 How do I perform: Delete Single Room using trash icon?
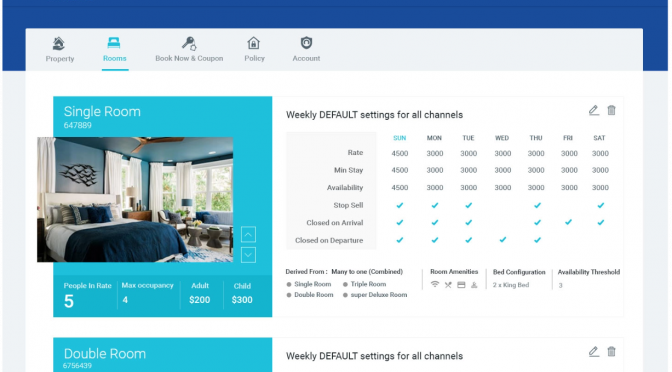coord(612,110)
